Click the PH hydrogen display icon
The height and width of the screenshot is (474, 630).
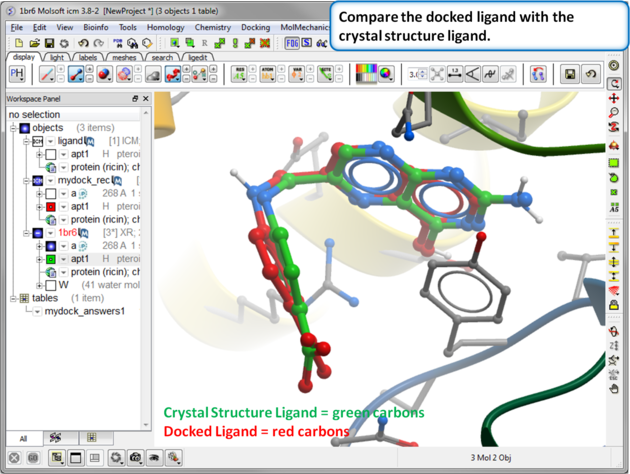tap(17, 75)
